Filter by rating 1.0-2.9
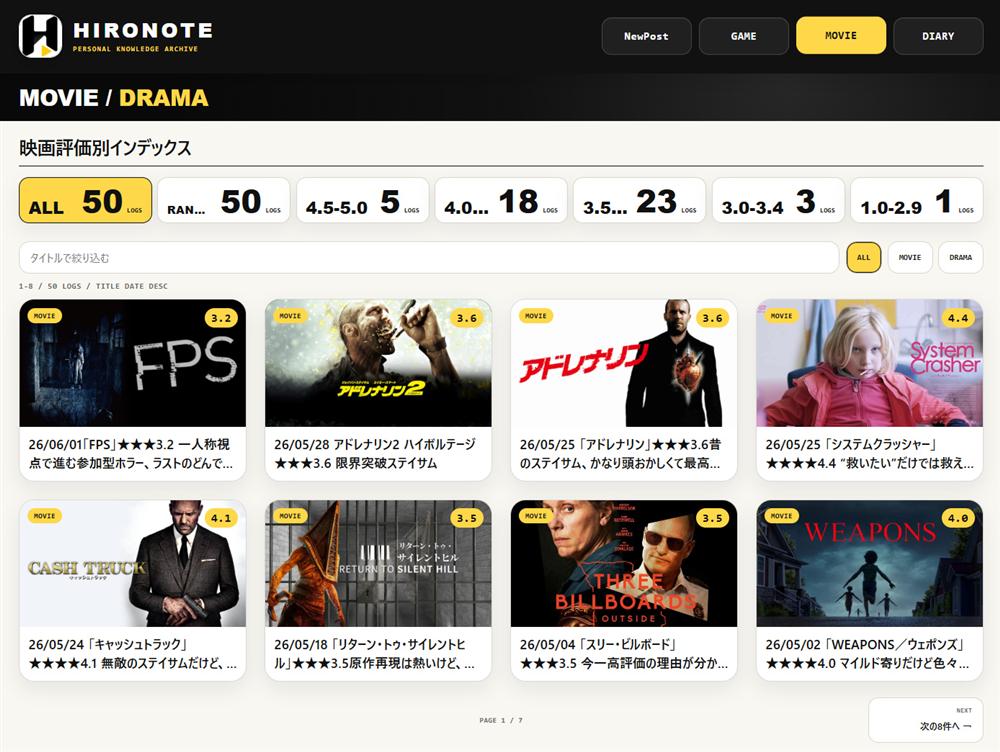Viewport: 1000px width, 752px height. point(917,200)
